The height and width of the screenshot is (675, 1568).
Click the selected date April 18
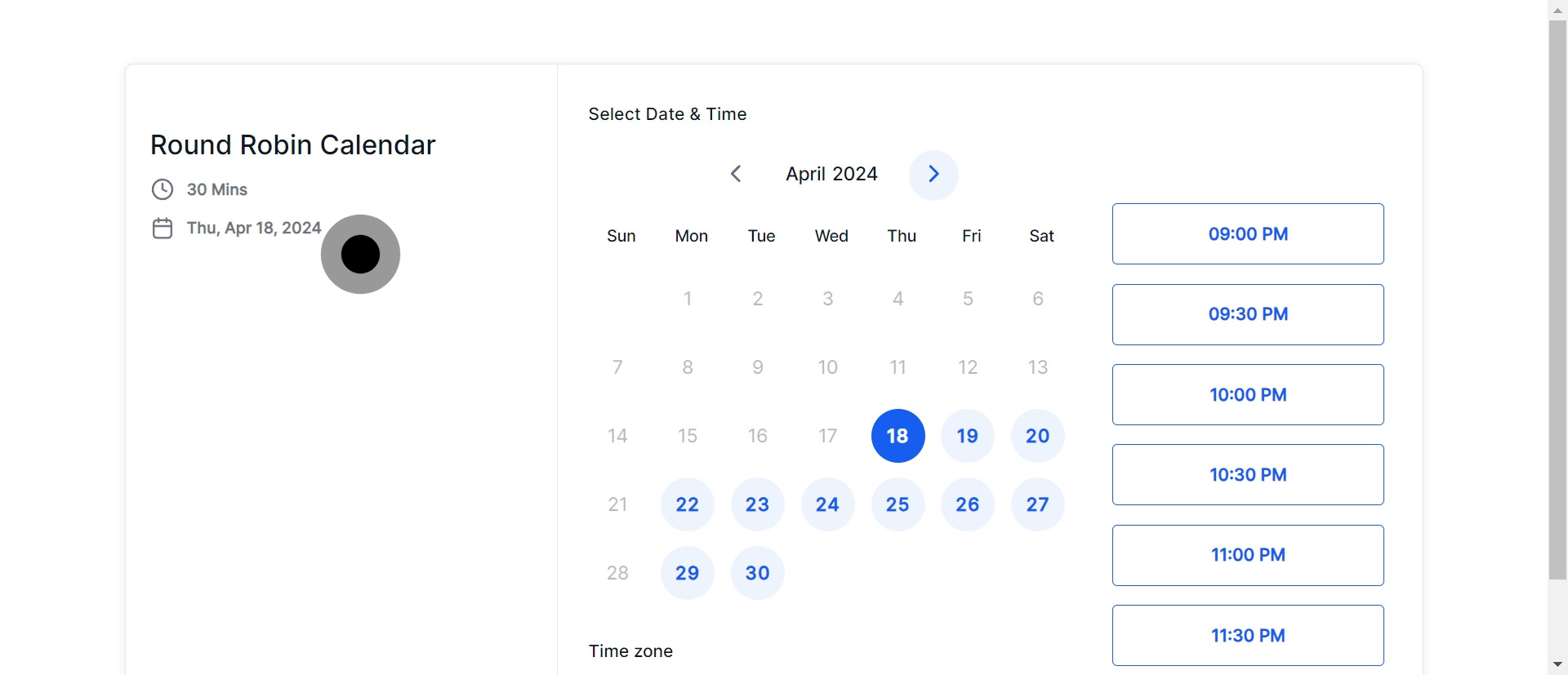[x=898, y=436]
